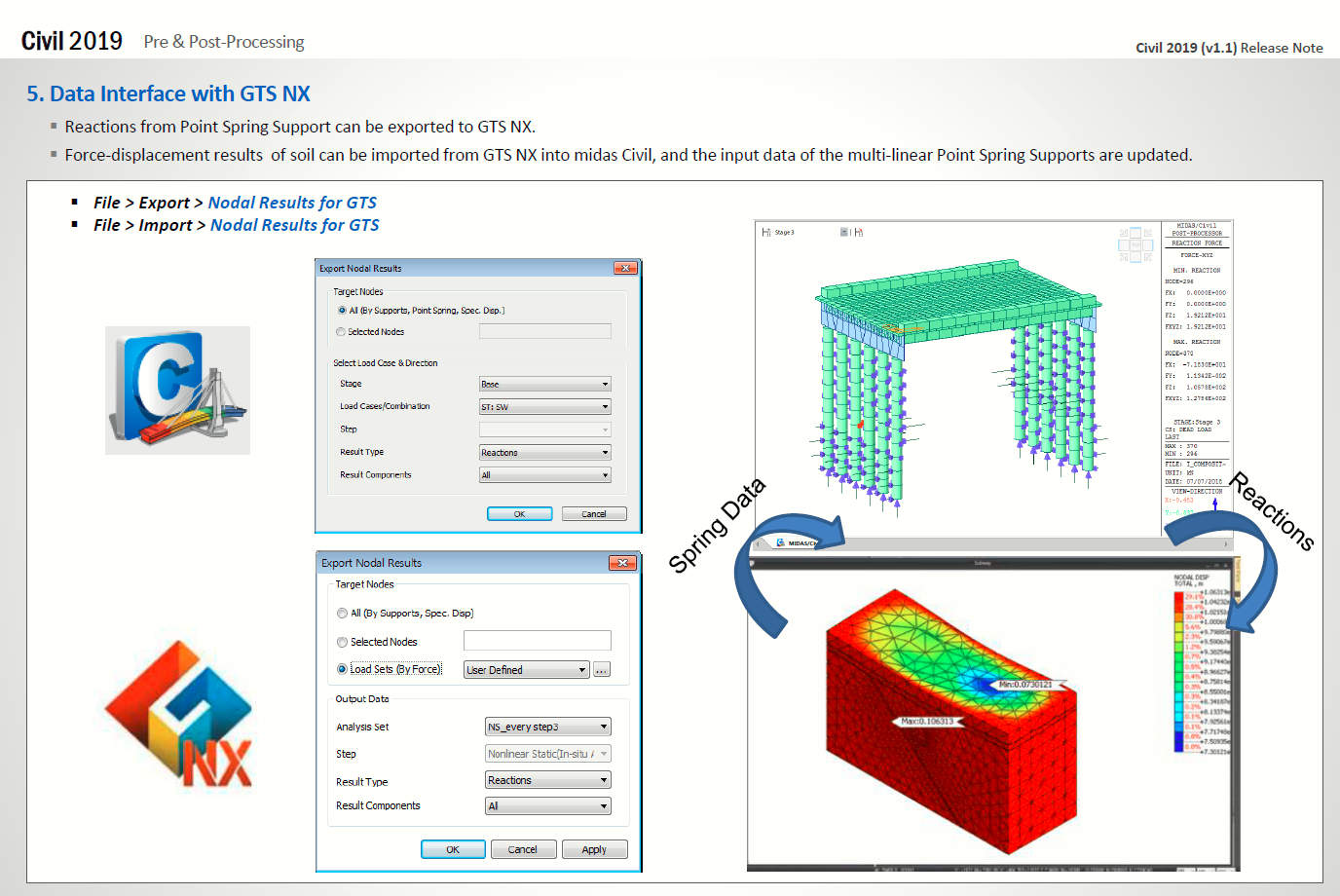Click the midas Civil application logo

177,391
